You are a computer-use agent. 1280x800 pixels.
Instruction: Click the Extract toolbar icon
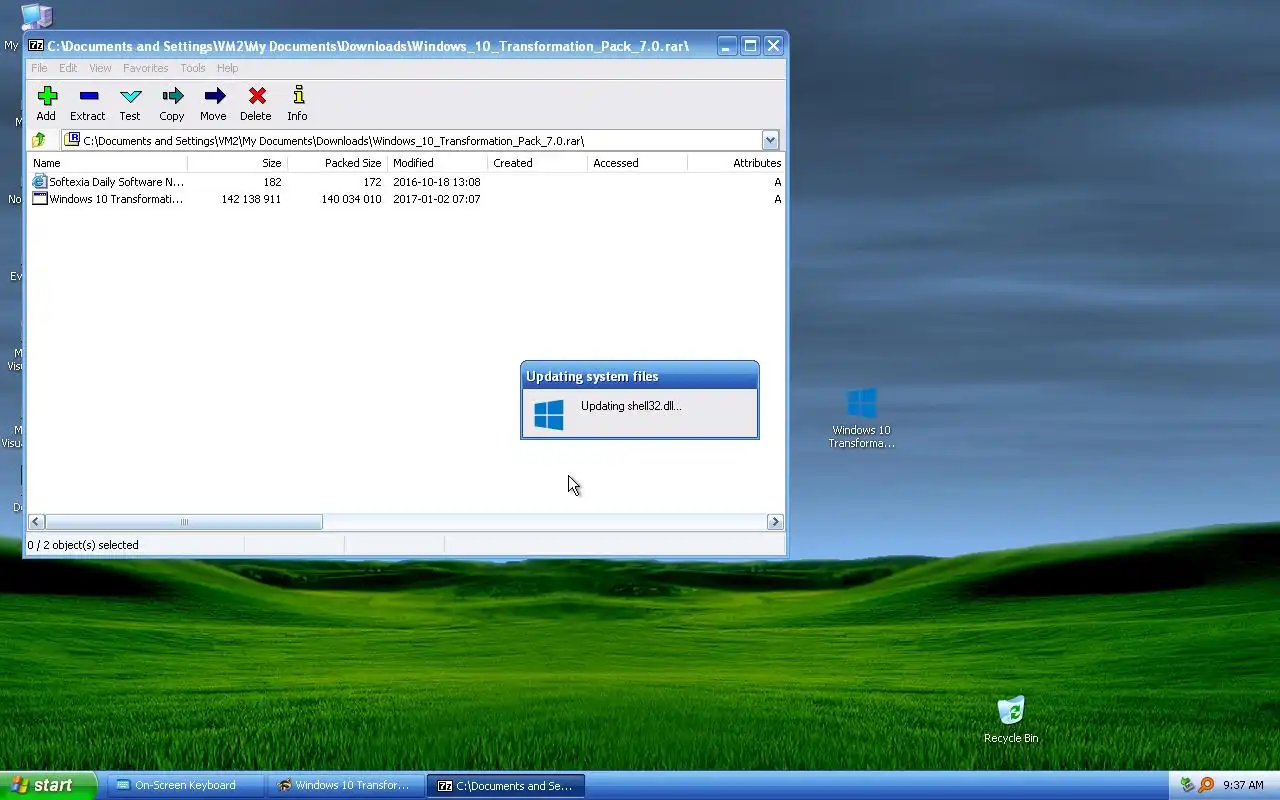88,96
